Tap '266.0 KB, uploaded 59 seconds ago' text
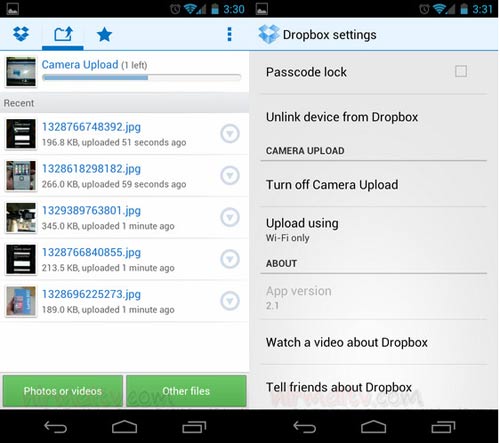Image resolution: width=500 pixels, height=443 pixels. (114, 184)
